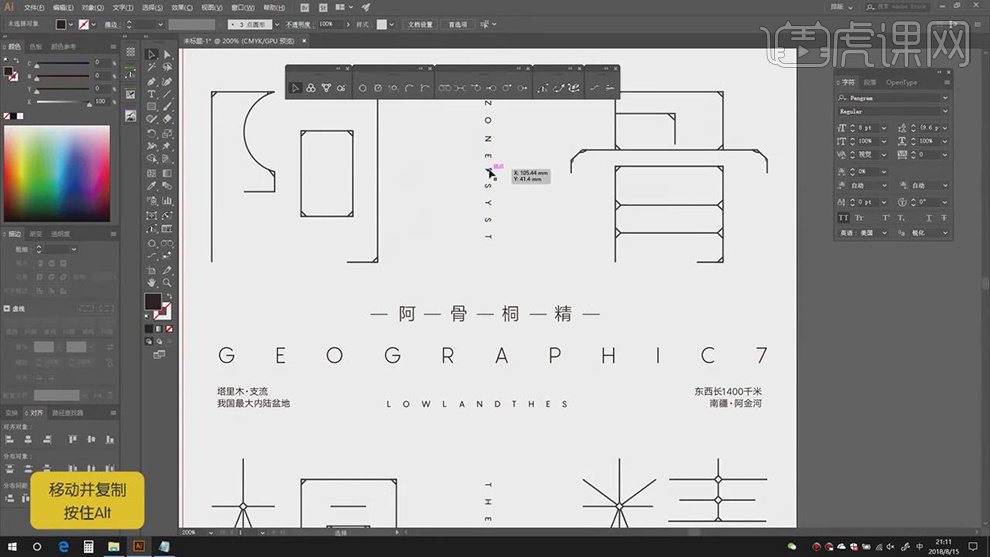Open the font family Pangram dropdown

945,99
